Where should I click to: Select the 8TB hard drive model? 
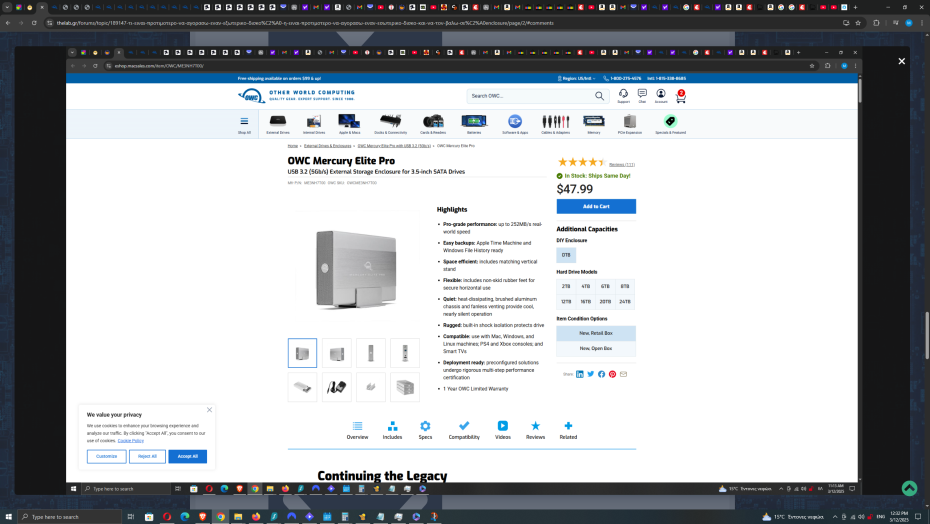(625, 286)
